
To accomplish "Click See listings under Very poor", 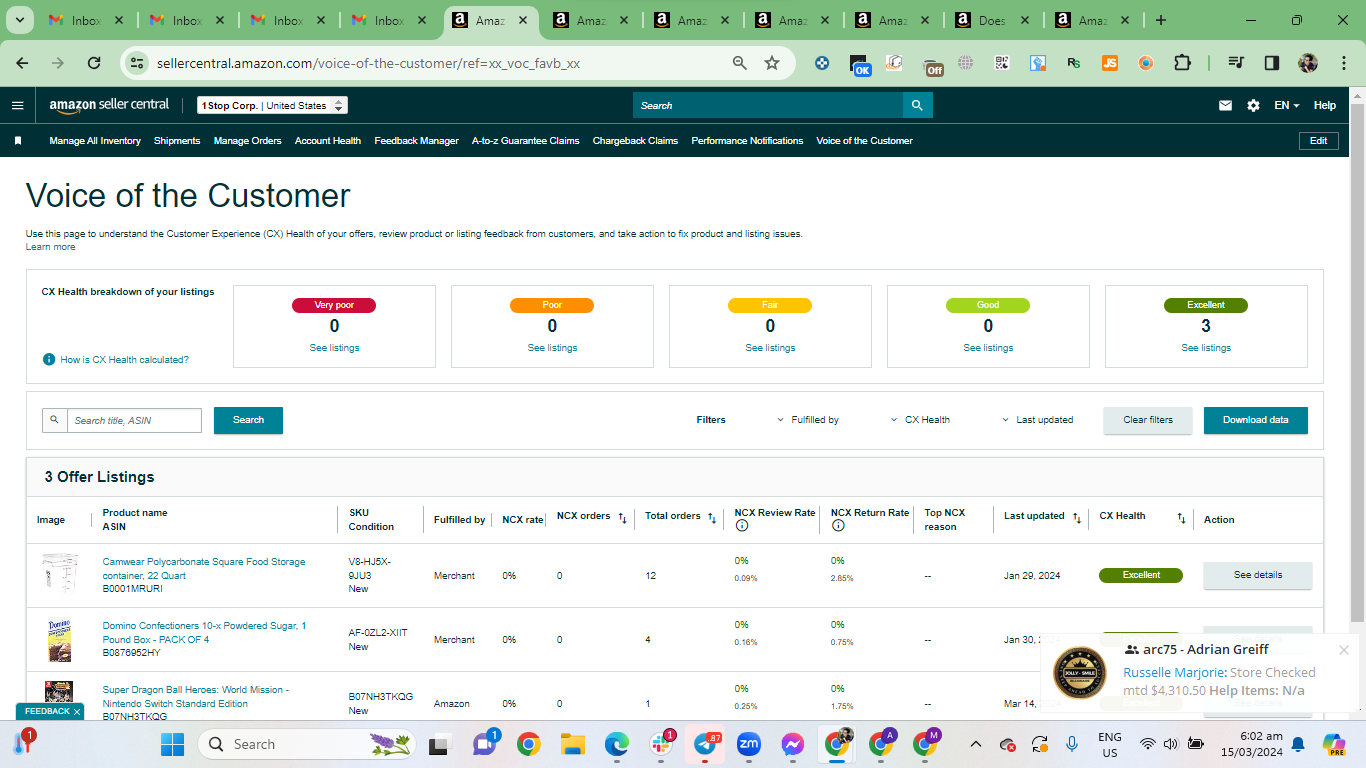I will [x=334, y=348].
